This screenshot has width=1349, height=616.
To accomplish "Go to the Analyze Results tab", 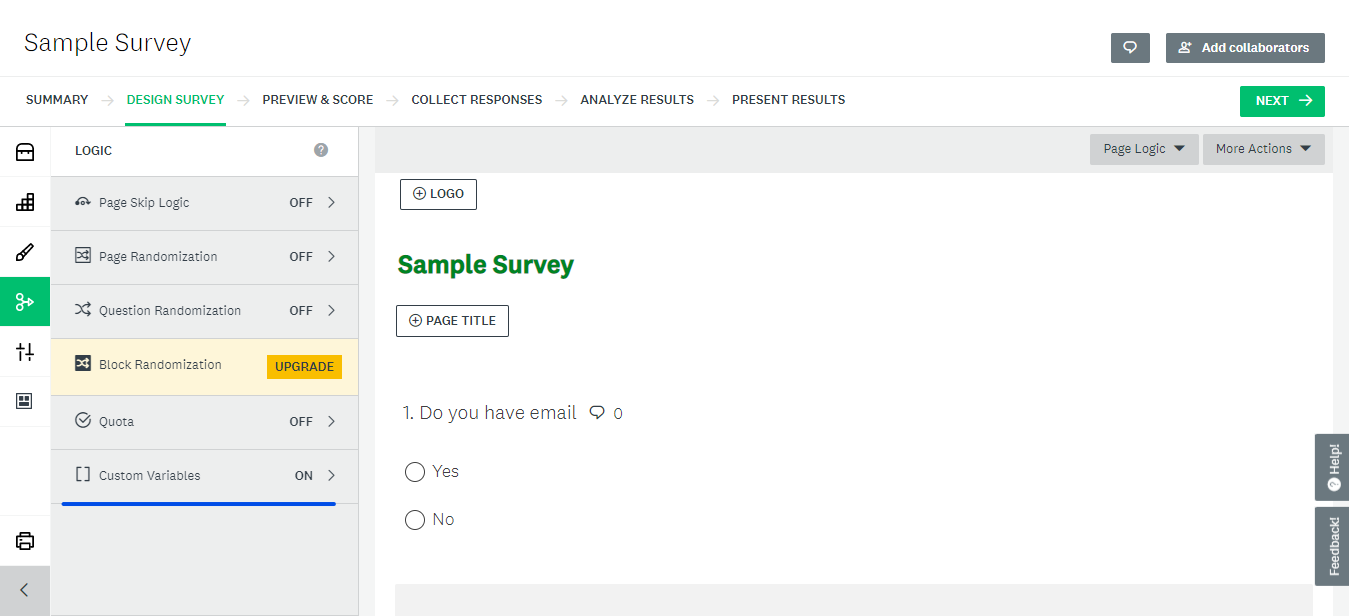I will [636, 100].
